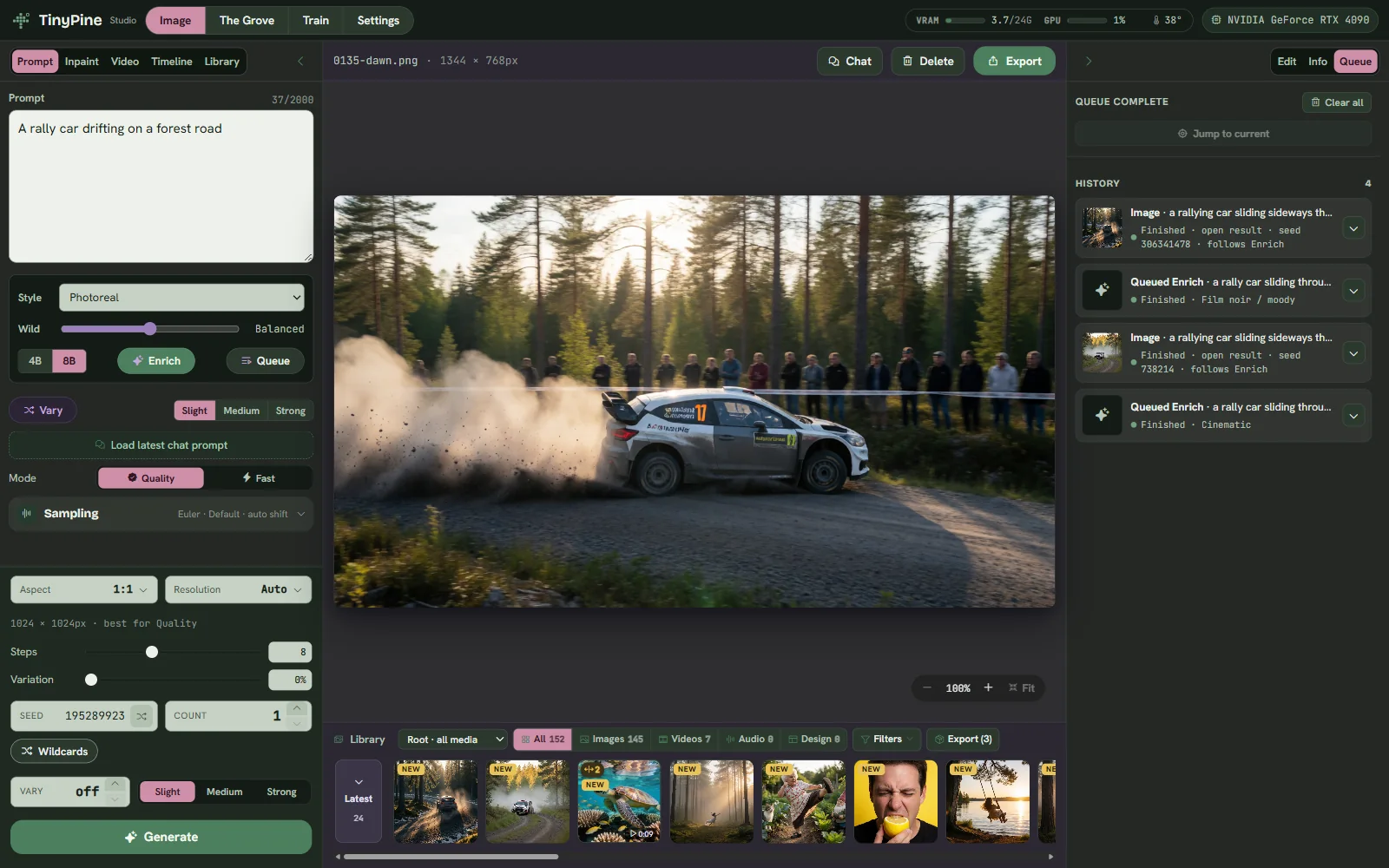Expand the Film noir history entry
The width and height of the screenshot is (1389, 868).
1353,291
